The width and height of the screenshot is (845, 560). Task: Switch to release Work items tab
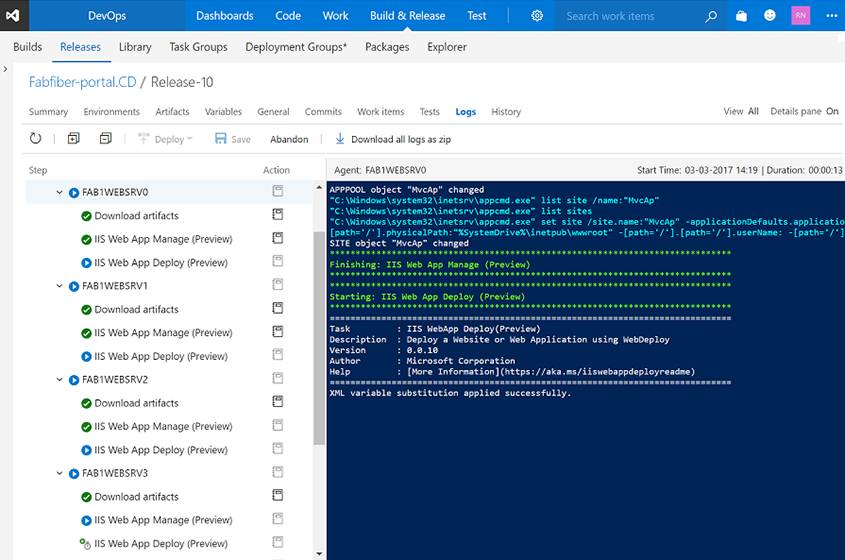380,112
